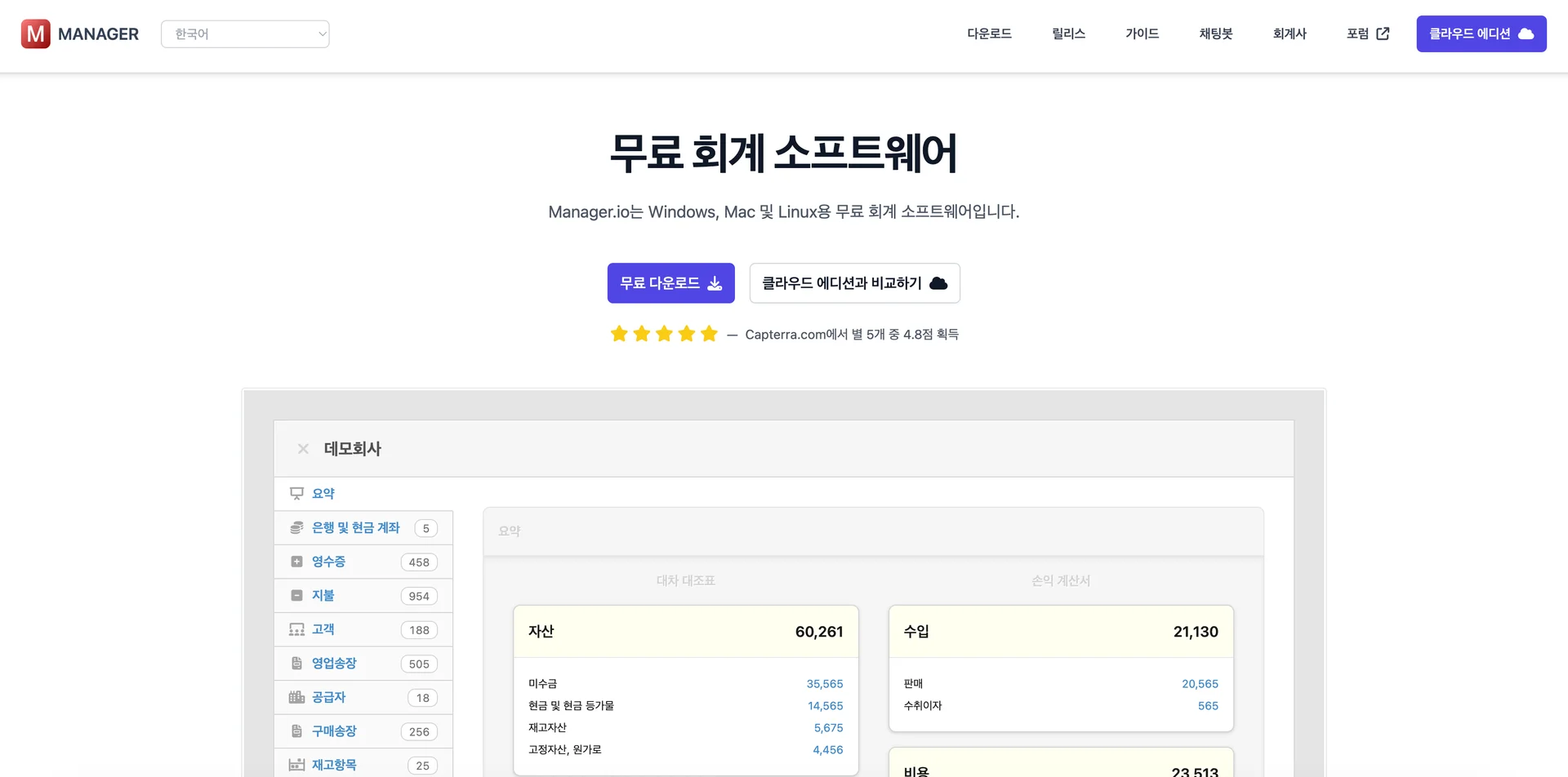Click the 영수증 plus icon
This screenshot has width=1568, height=777.
(296, 562)
